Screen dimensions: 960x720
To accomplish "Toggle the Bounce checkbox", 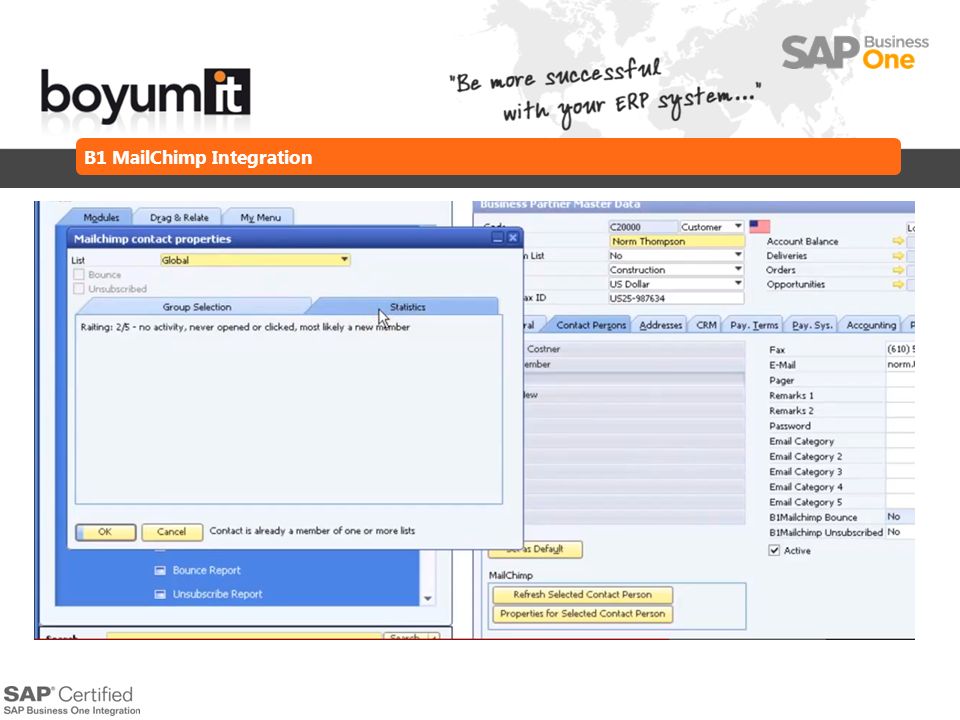I will click(78, 274).
